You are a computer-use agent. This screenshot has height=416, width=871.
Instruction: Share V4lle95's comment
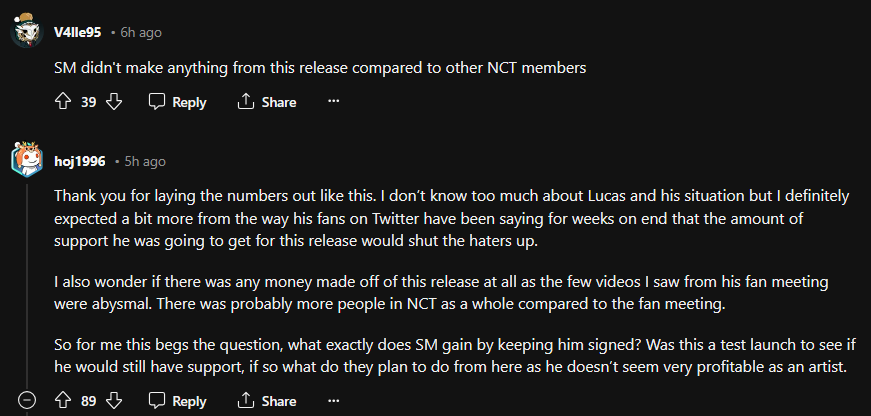pyautogui.click(x=267, y=102)
